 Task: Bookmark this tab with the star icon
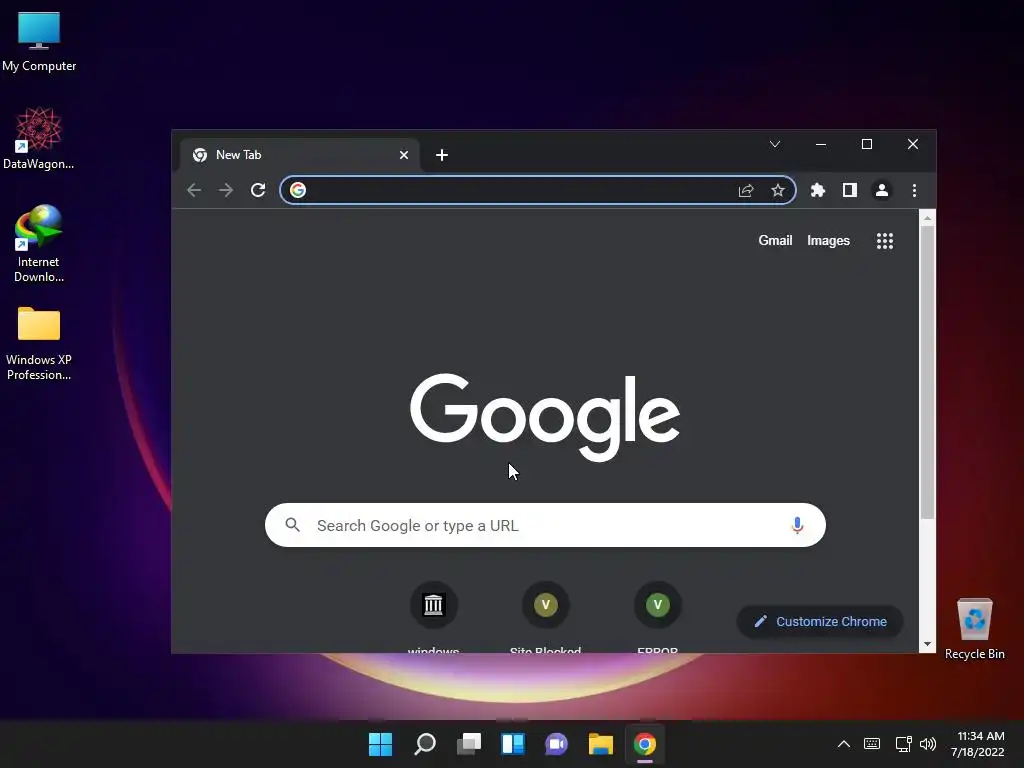tap(778, 190)
